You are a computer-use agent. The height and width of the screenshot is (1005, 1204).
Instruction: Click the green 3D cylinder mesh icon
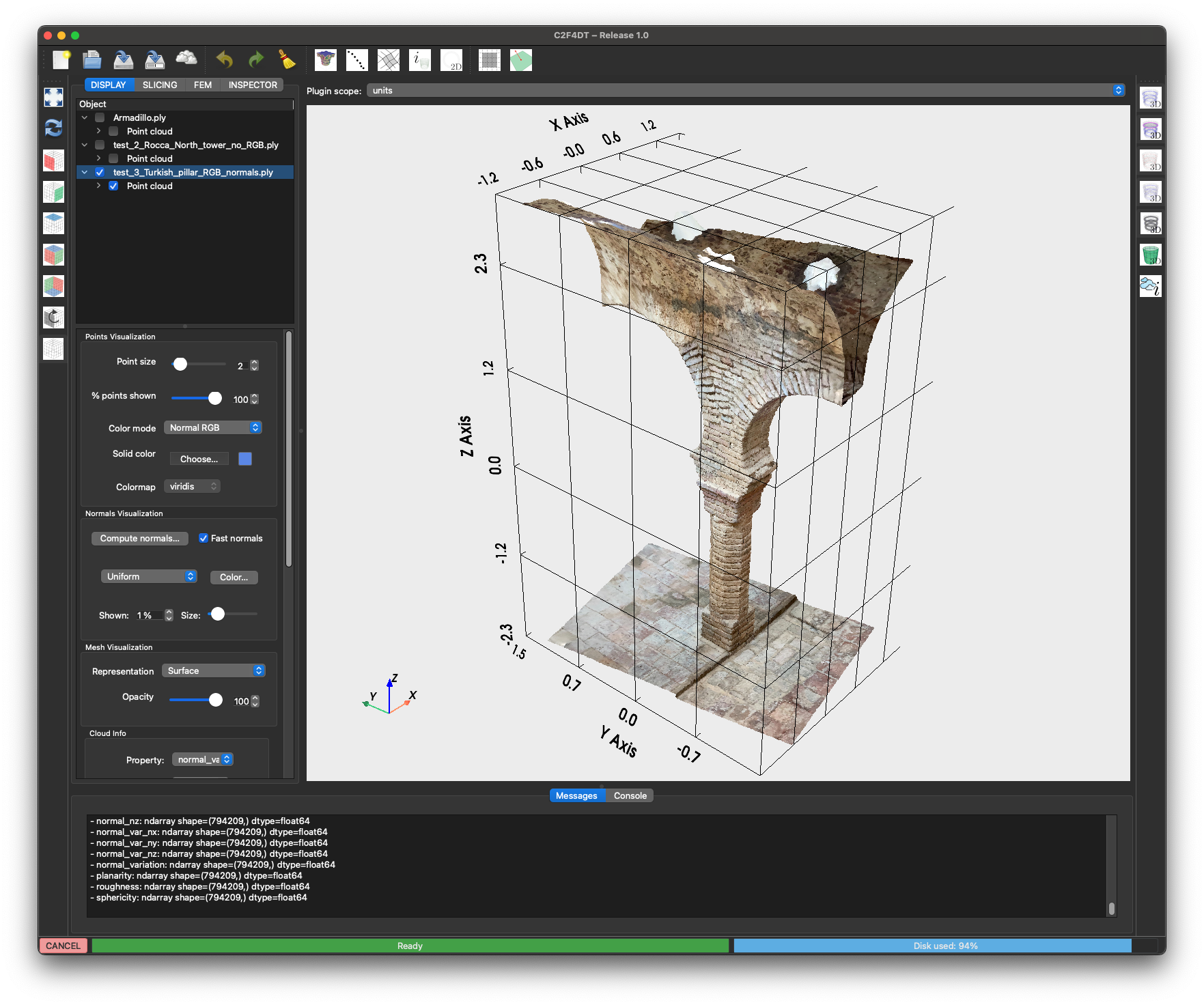[1151, 255]
